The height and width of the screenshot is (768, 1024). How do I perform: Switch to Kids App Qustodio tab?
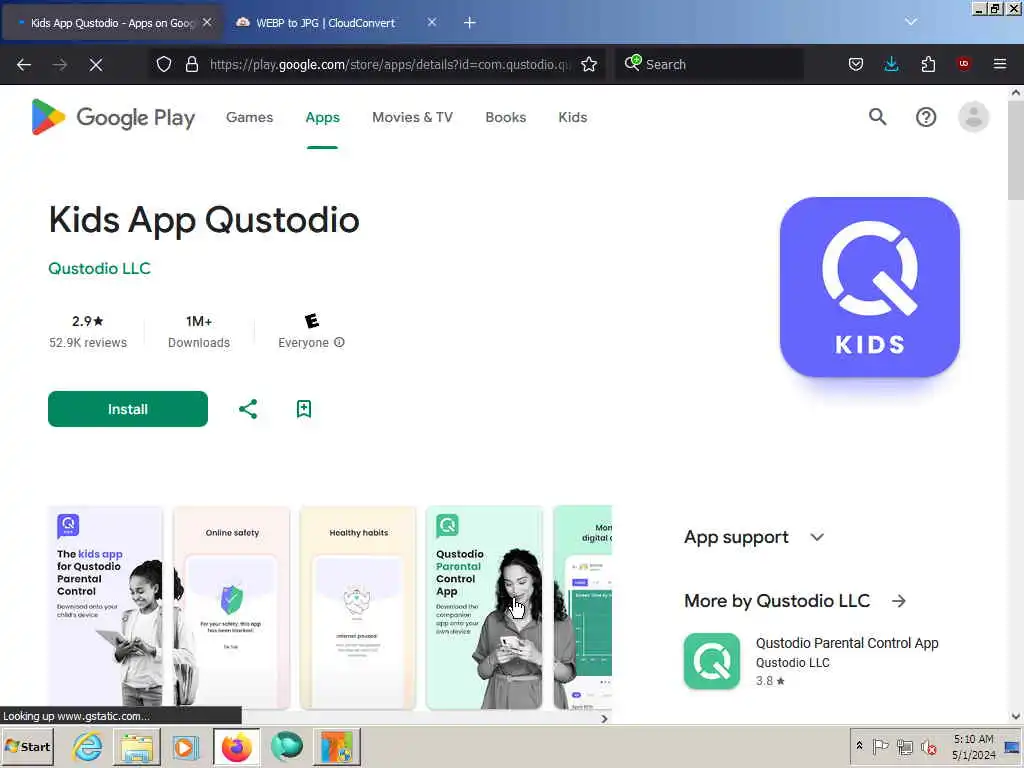[x=112, y=23]
